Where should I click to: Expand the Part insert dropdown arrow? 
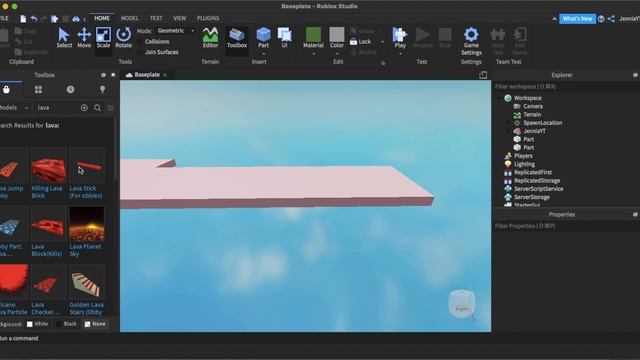[263, 54]
